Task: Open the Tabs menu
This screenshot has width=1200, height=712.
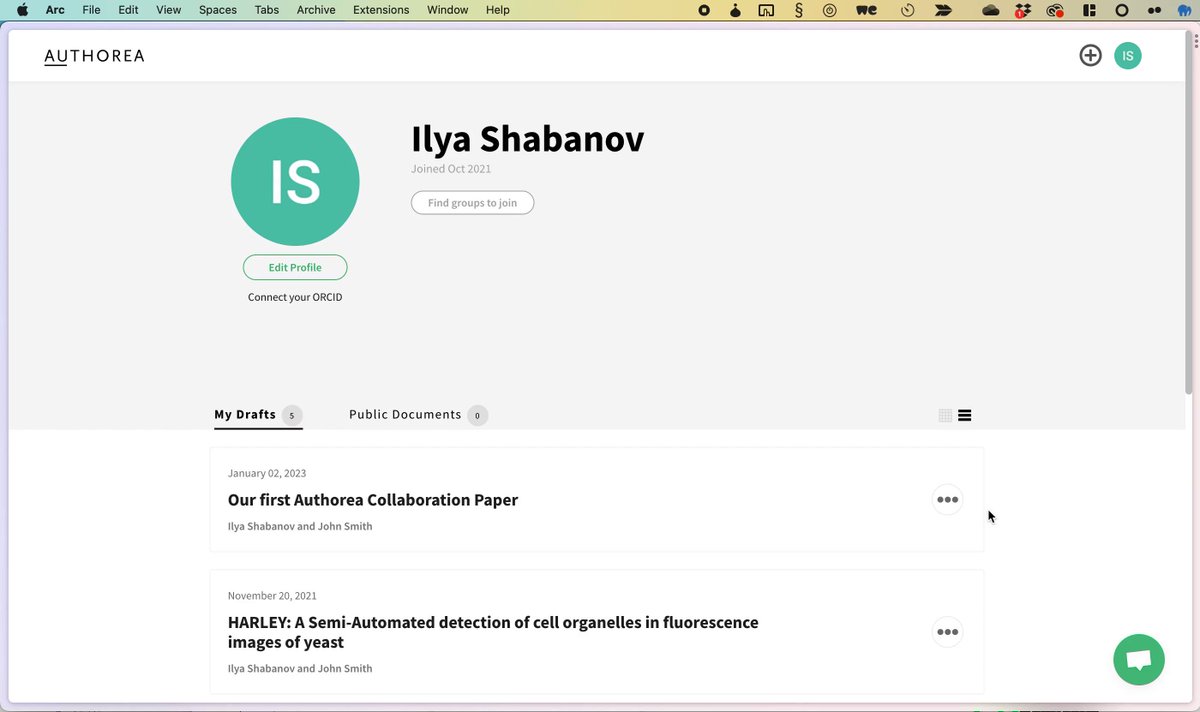Action: coord(267,10)
